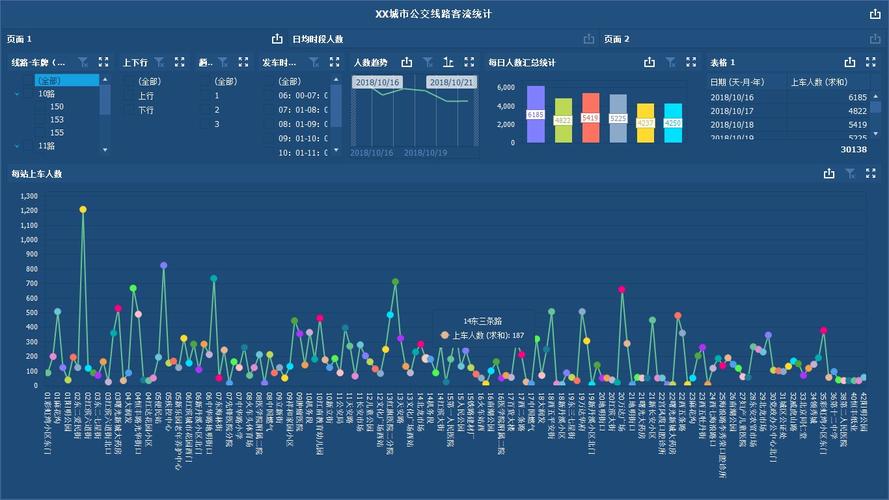Choose trip number 2 in 趟次 filter

tap(217, 110)
